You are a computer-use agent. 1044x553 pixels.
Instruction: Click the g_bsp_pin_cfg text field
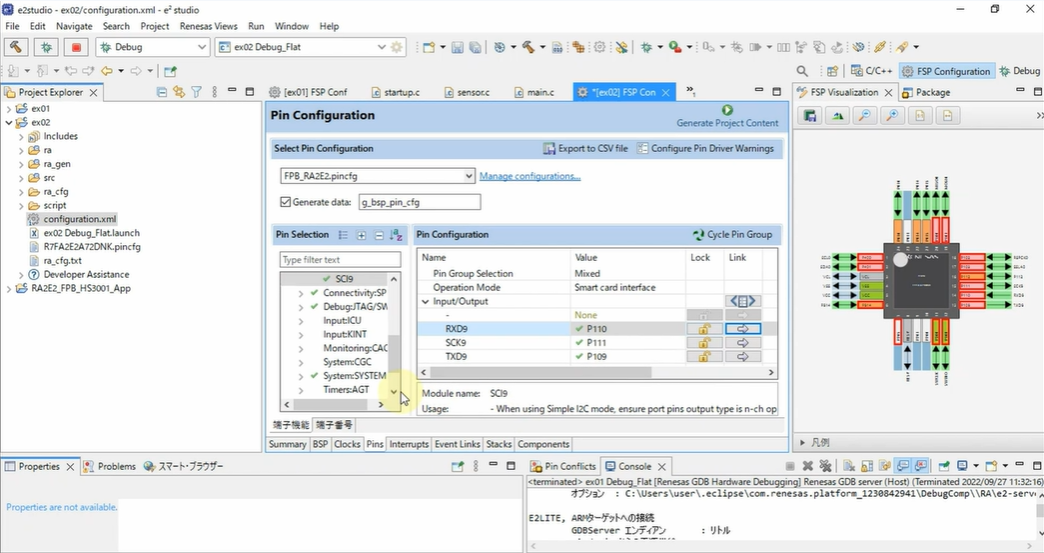(x=419, y=202)
